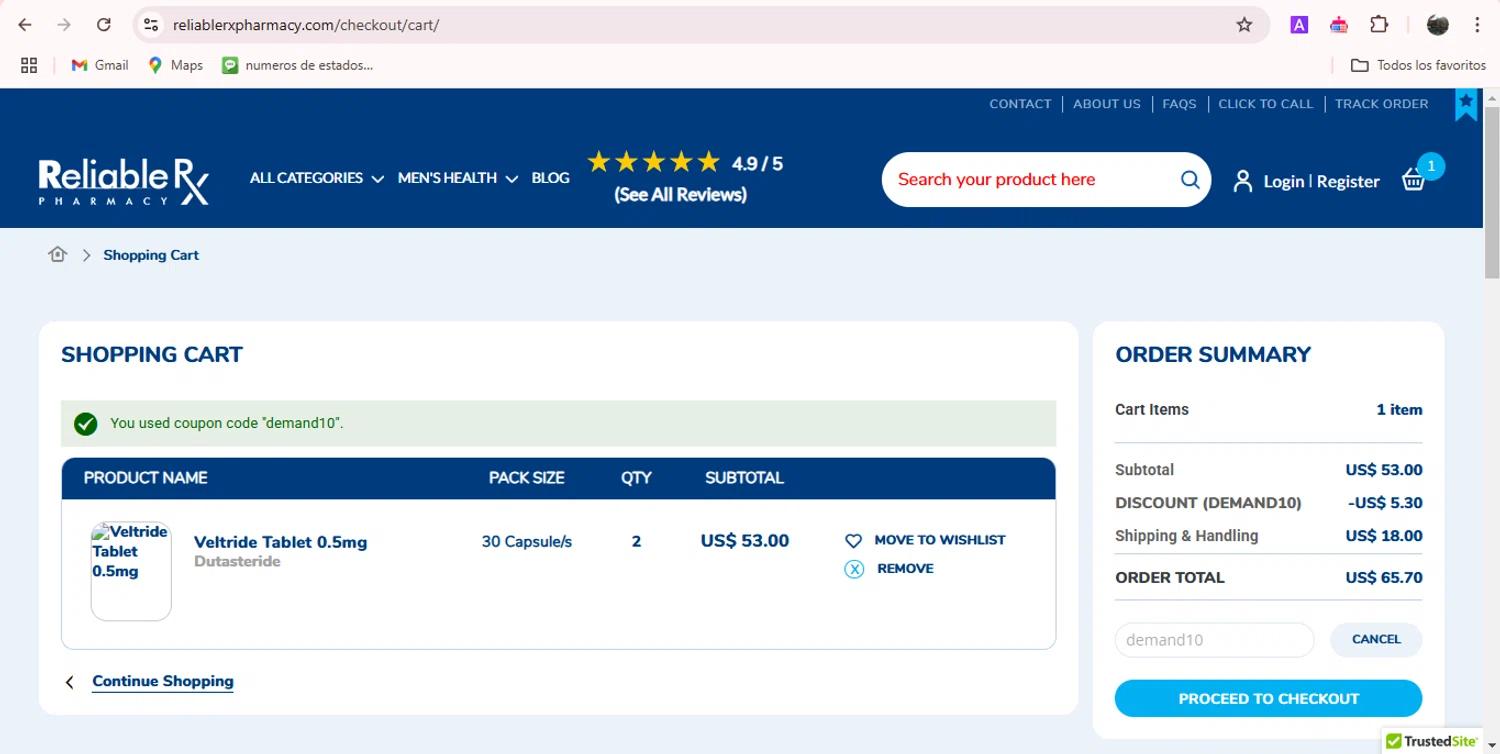Click the '-US$ 5.30' discount amount

[x=1385, y=503]
